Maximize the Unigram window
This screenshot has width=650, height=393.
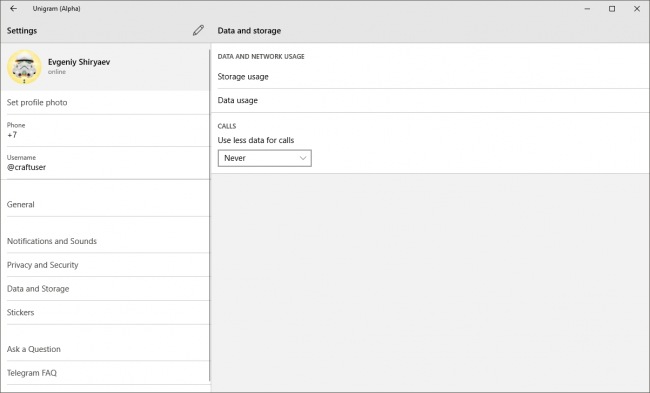point(612,8)
